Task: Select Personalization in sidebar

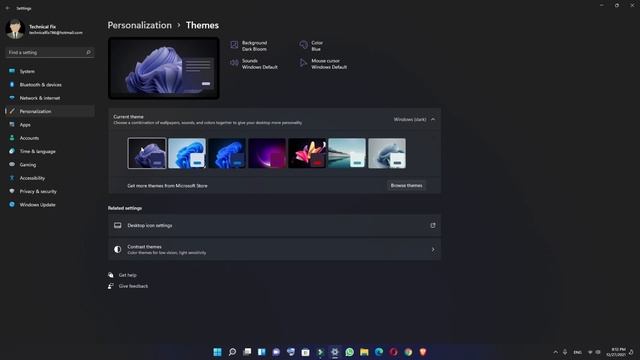Action: tap(50, 111)
